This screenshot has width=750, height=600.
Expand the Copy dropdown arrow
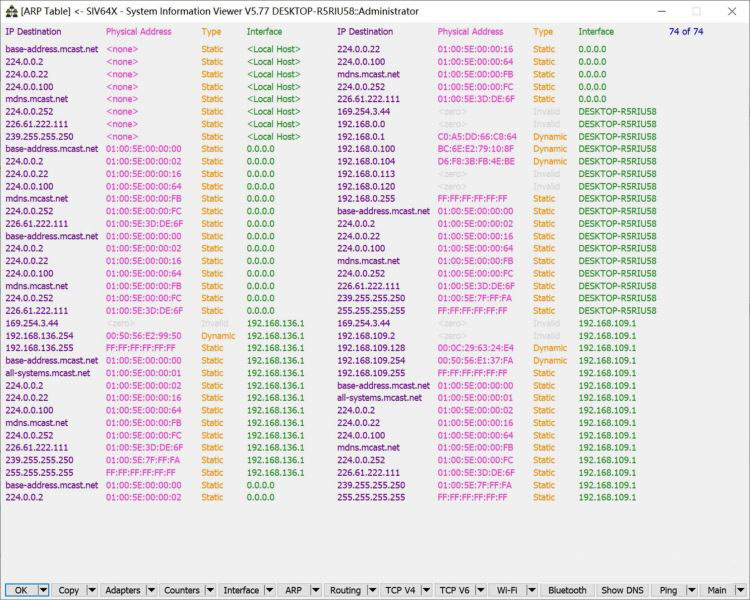pos(92,590)
